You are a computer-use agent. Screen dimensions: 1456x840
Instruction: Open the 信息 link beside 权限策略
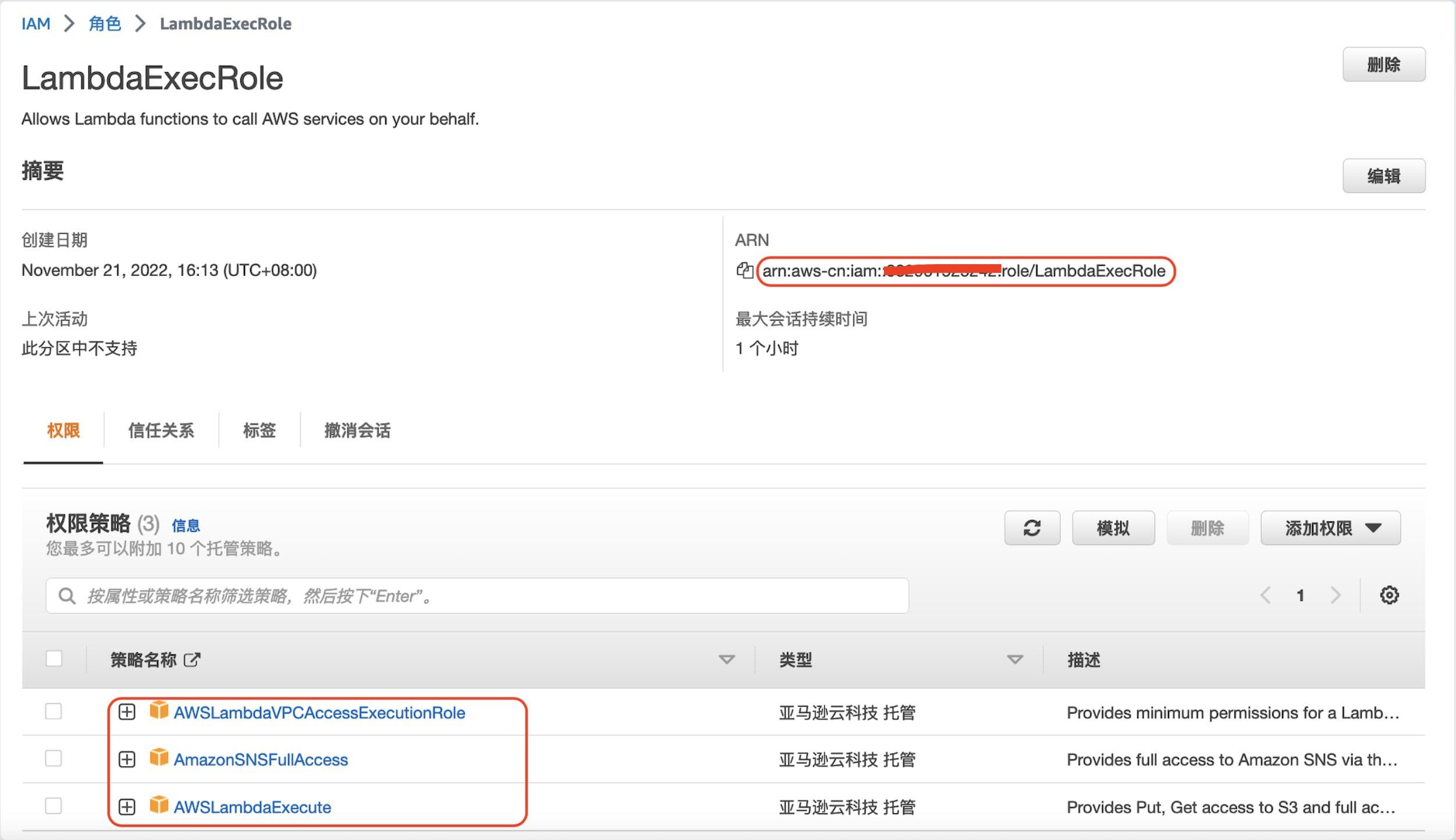186,526
